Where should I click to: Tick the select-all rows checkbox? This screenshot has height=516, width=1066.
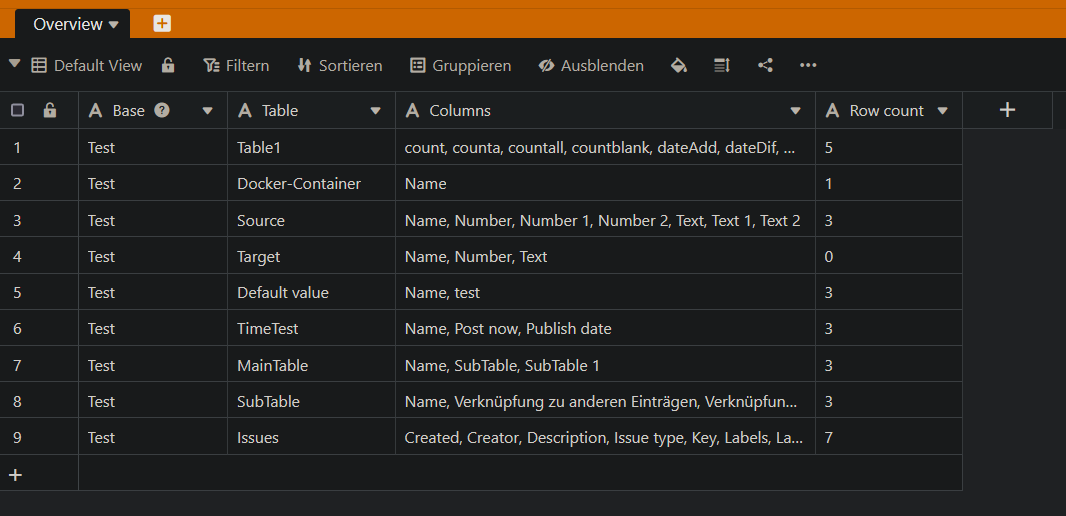click(17, 110)
